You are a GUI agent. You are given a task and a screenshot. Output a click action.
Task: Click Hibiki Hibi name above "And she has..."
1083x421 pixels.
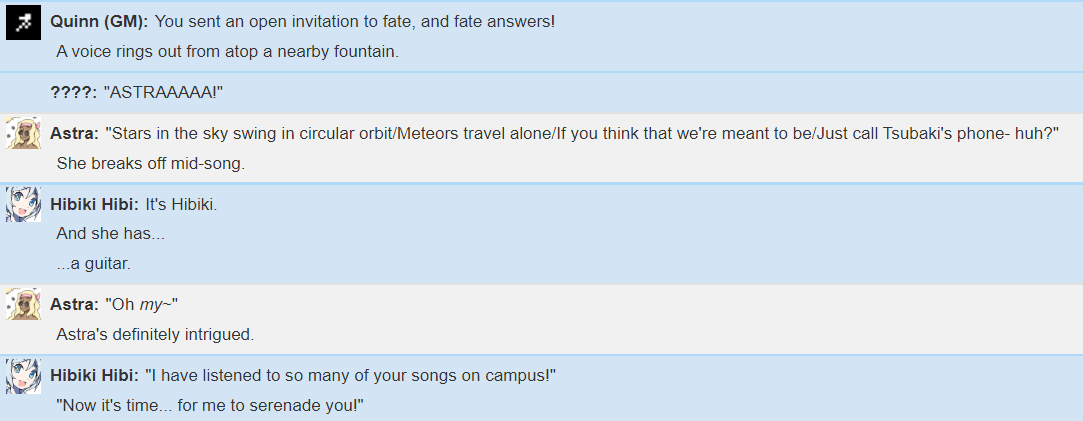coord(95,204)
